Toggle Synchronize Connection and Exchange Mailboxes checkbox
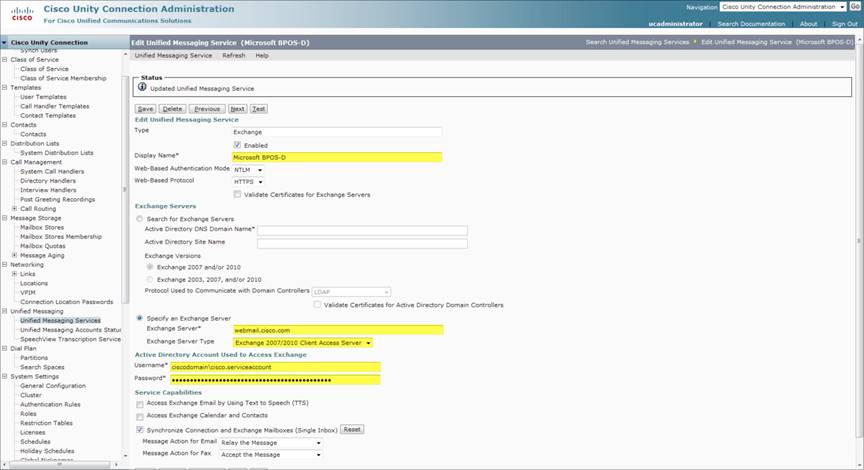864x470 pixels. click(139, 429)
